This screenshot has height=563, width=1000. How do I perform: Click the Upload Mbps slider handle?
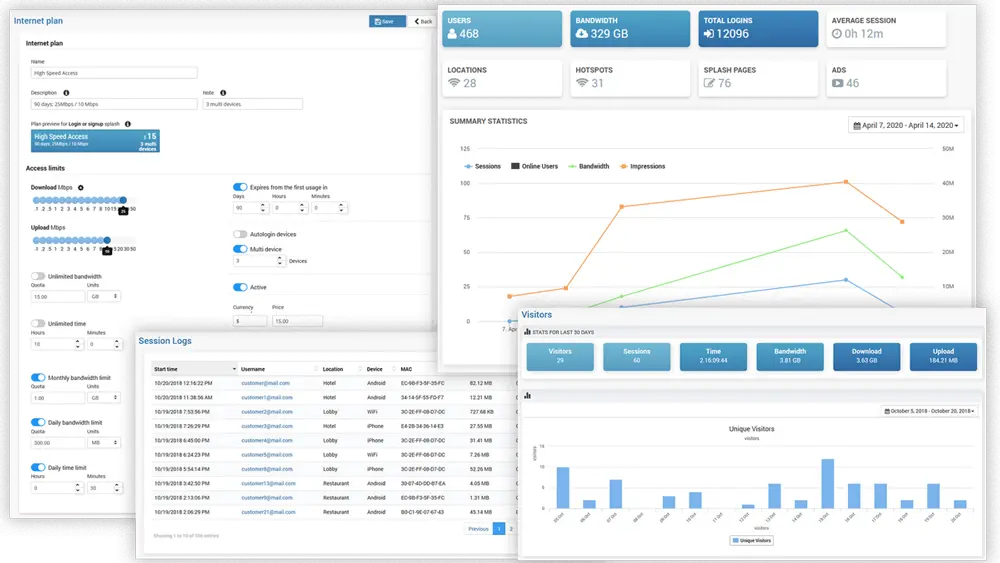pos(108,241)
